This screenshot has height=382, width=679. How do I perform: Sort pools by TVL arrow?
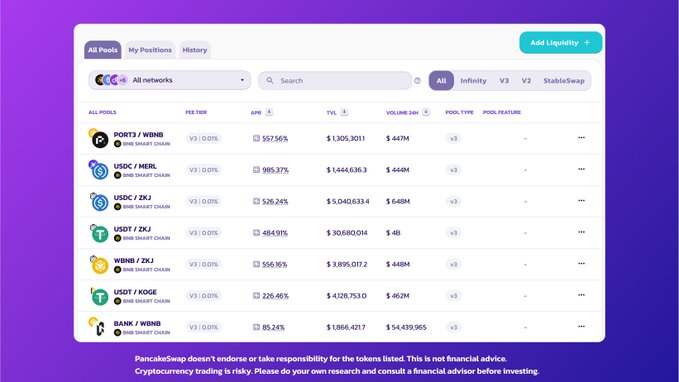[344, 112]
